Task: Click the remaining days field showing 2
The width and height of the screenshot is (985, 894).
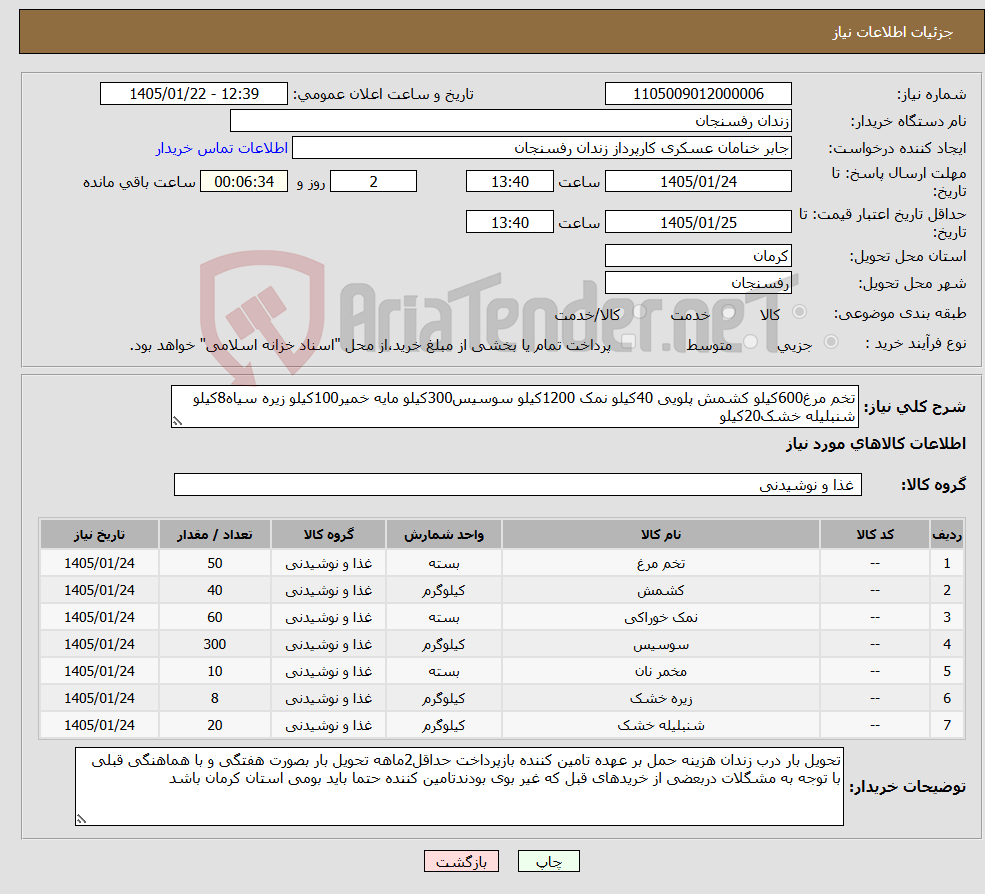Action: tap(373, 182)
